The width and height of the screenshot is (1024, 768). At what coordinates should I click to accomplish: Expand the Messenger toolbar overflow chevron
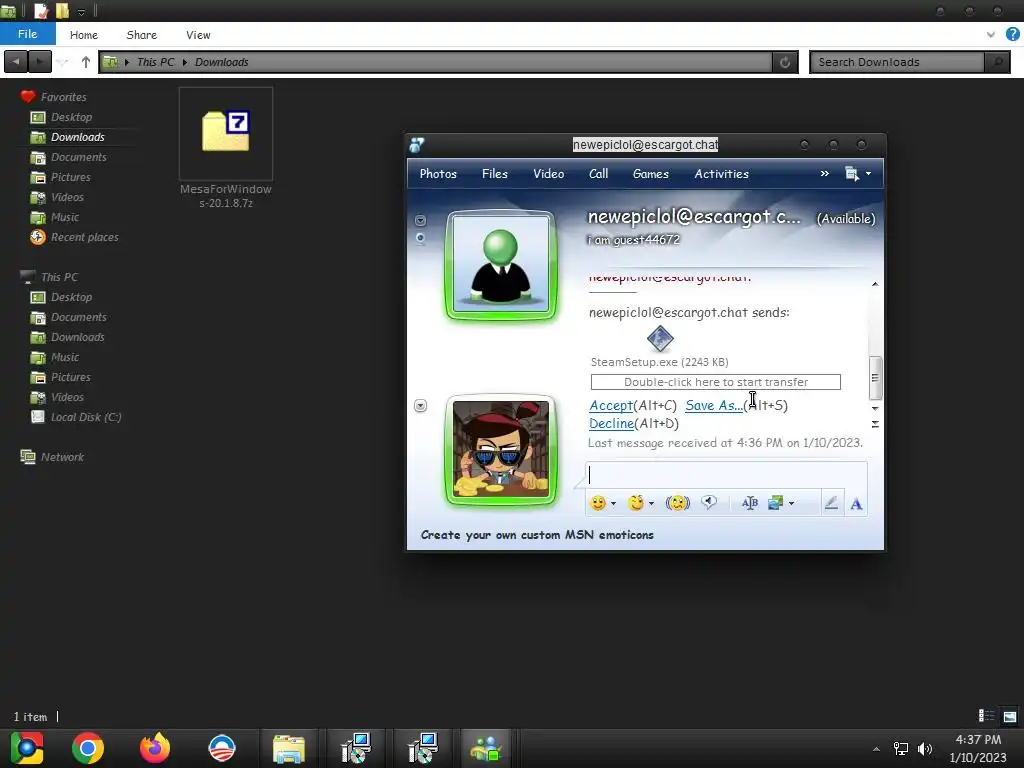tap(825, 174)
